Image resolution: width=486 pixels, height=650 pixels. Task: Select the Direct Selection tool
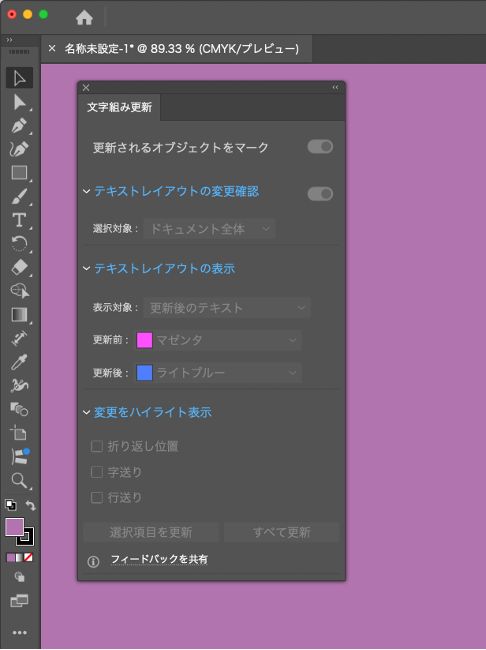(x=19, y=102)
